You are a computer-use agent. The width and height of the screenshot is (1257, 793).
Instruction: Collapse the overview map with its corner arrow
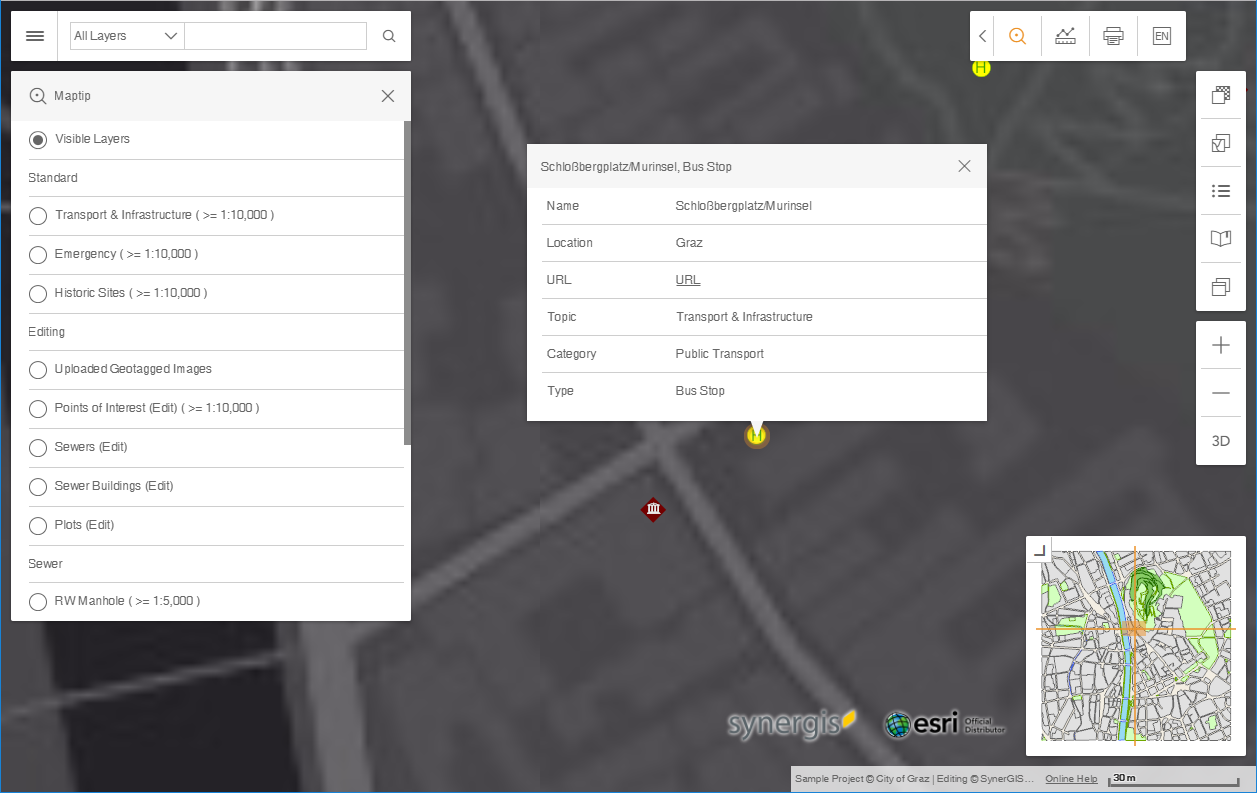tap(1038, 548)
